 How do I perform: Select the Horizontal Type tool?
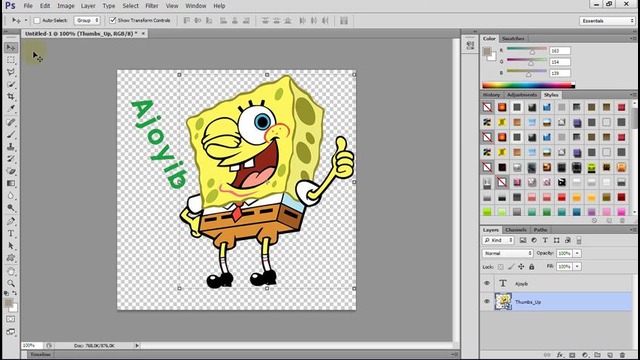pos(11,233)
